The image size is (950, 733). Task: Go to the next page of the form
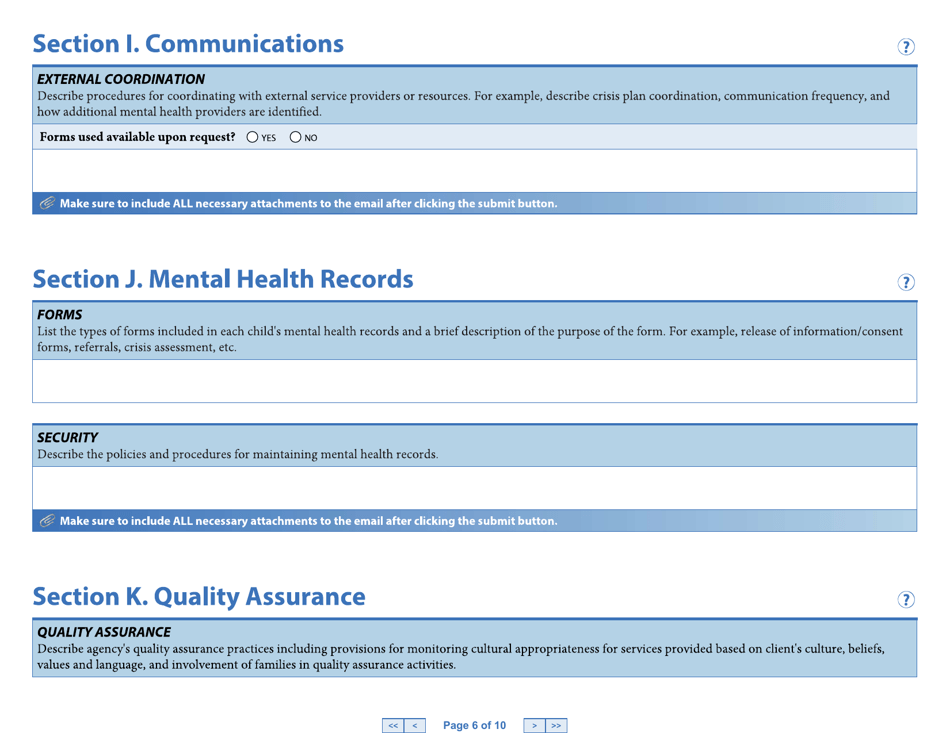[x=534, y=725]
